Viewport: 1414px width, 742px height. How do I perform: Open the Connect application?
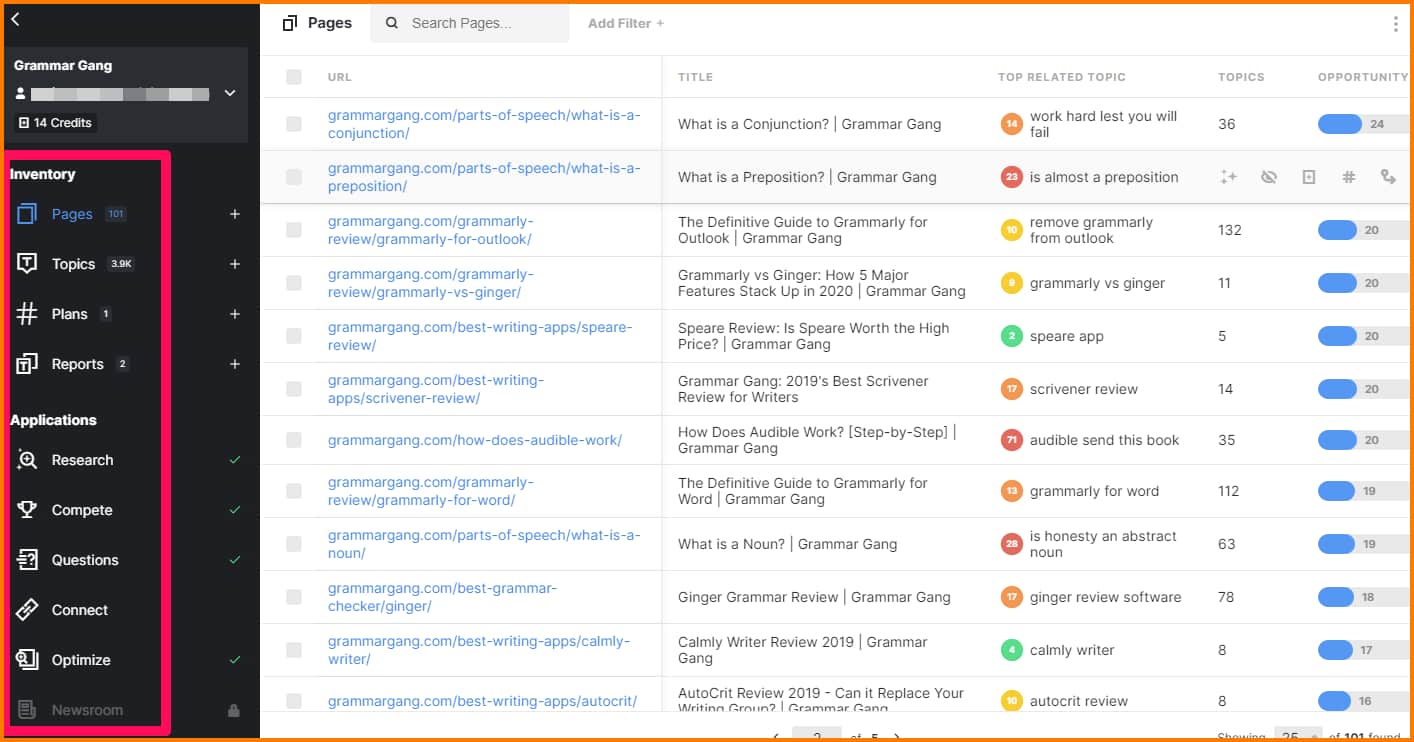pyautogui.click(x=79, y=610)
